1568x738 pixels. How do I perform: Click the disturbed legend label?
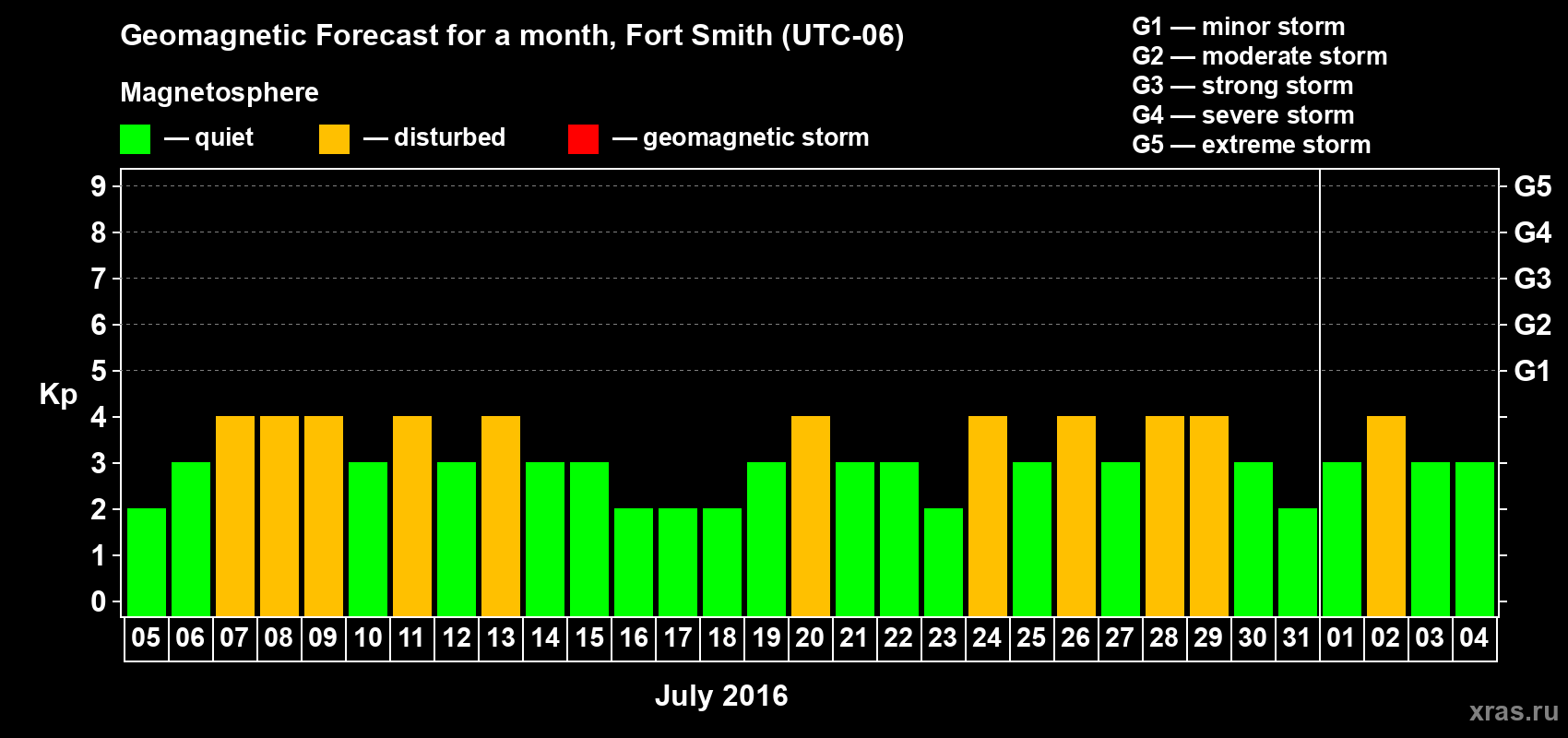[449, 137]
